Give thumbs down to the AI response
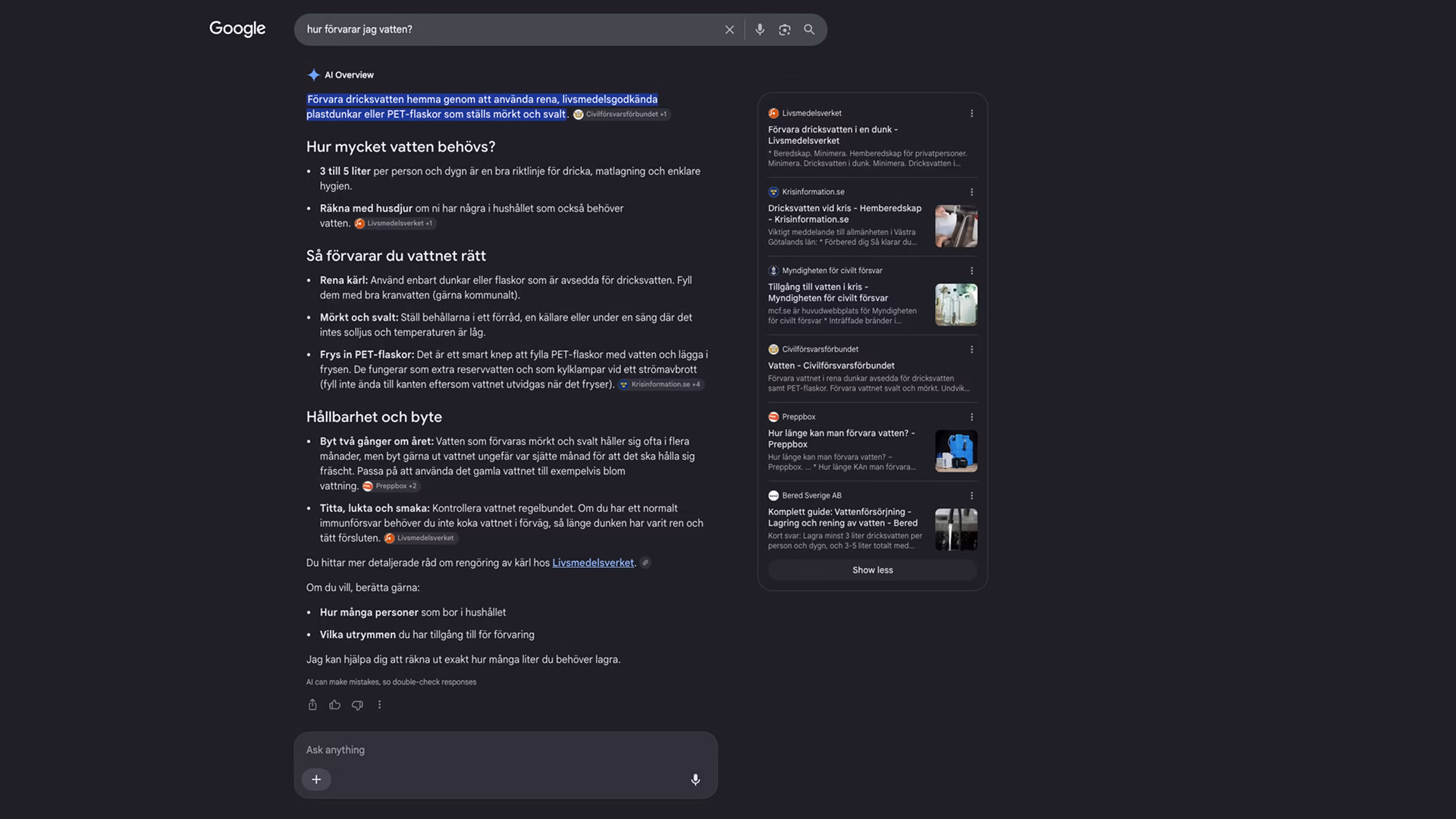The width and height of the screenshot is (1456, 819). pos(357,704)
